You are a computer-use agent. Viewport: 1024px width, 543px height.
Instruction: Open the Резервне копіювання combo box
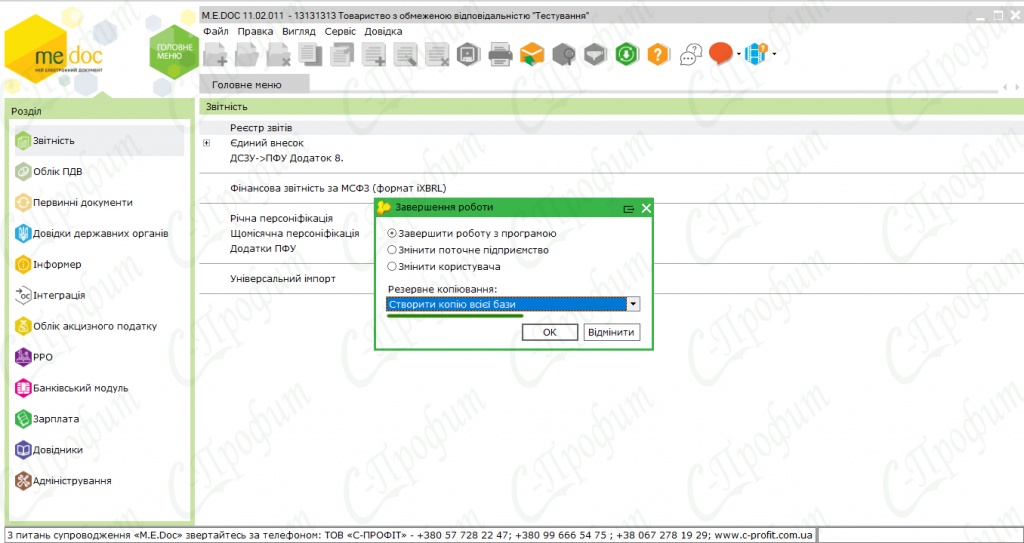click(x=513, y=304)
